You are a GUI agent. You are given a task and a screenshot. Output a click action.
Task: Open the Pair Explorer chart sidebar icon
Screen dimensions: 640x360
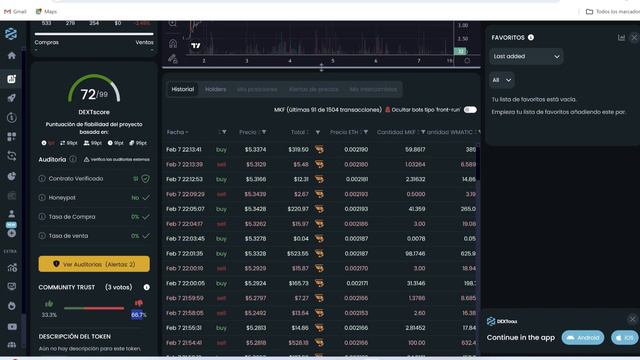point(11,79)
